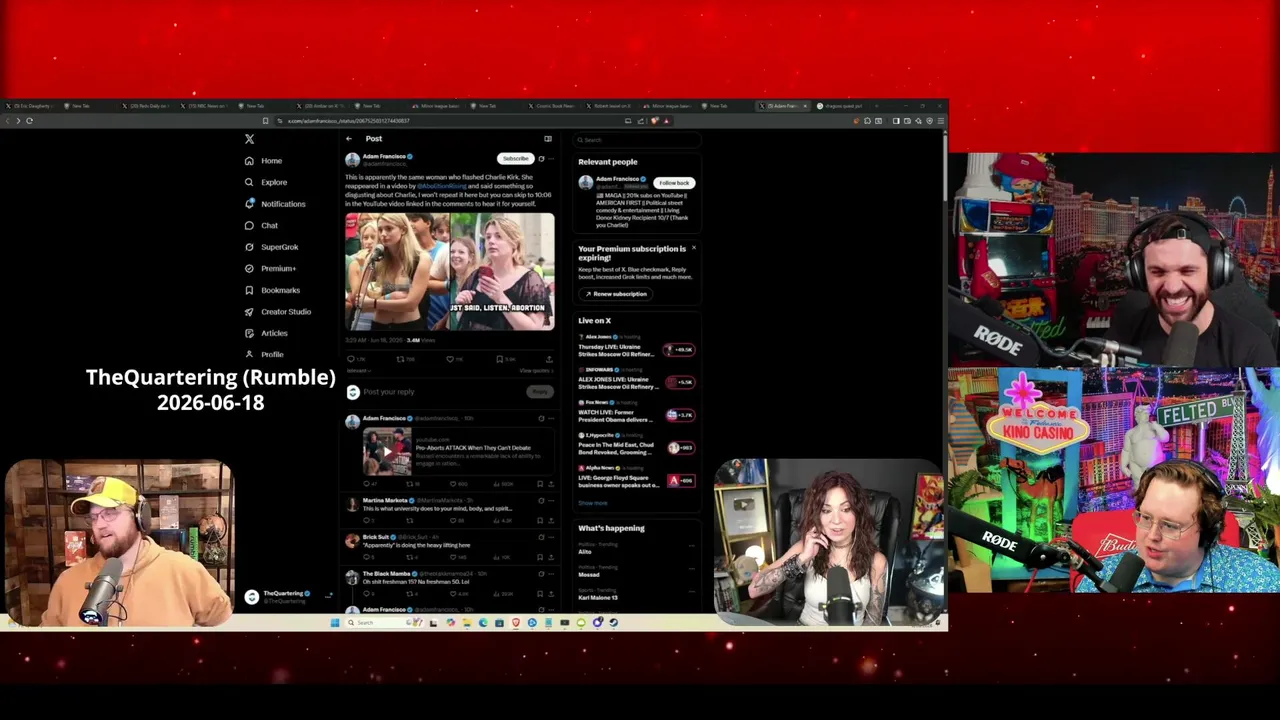Open the Windows Start menu

pos(335,623)
